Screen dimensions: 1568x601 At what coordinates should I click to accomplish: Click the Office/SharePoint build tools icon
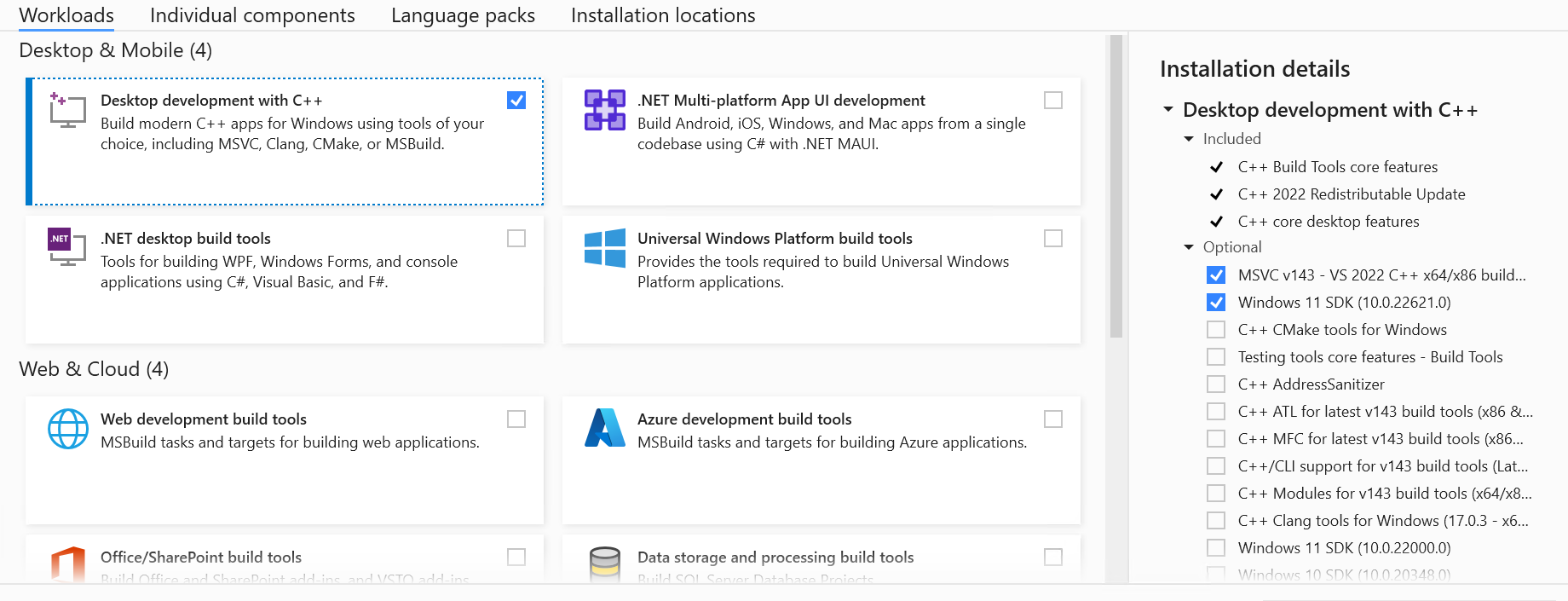click(x=68, y=565)
